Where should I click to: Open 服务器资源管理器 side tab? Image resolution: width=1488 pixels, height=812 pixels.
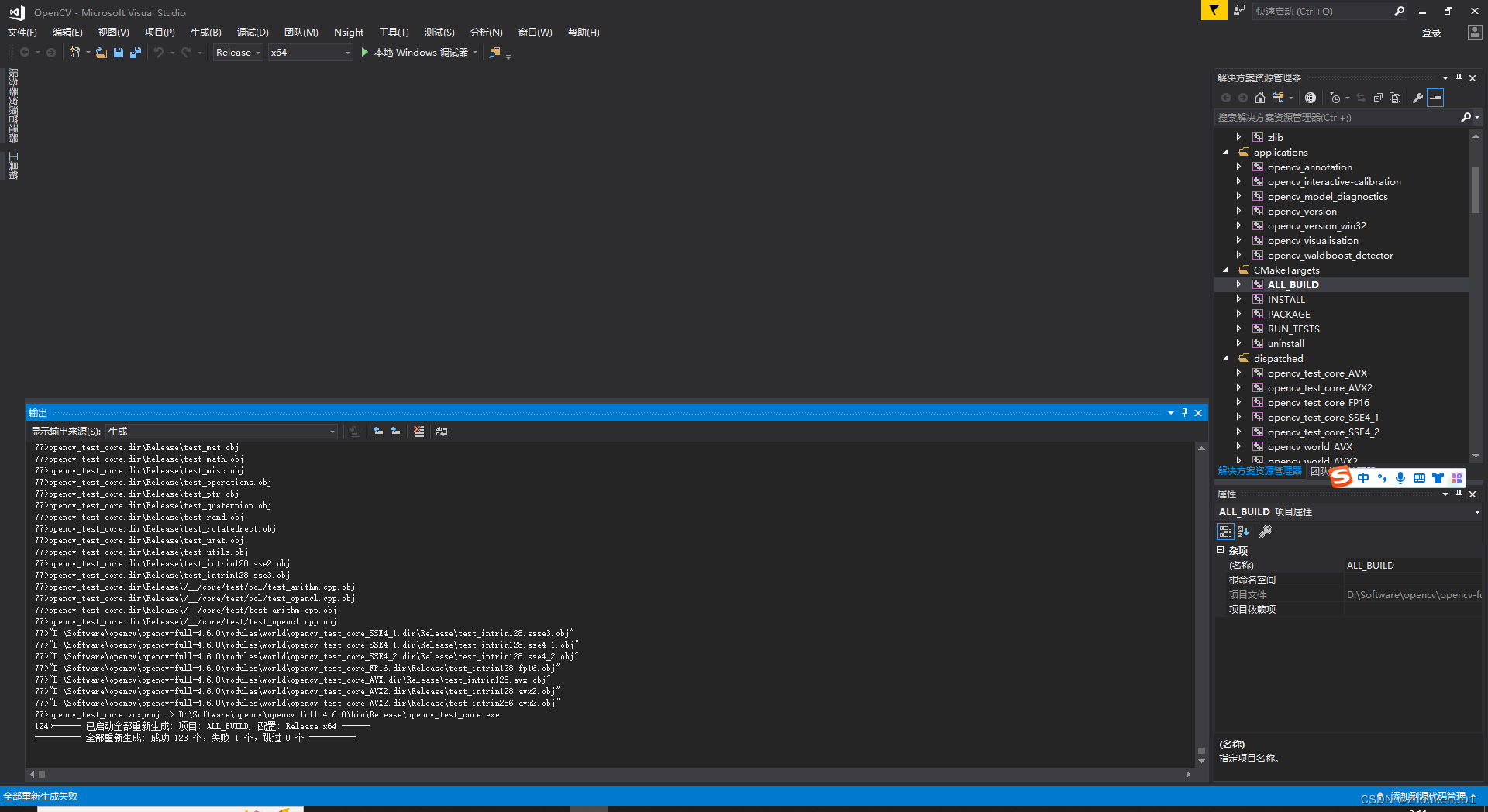[x=13, y=105]
